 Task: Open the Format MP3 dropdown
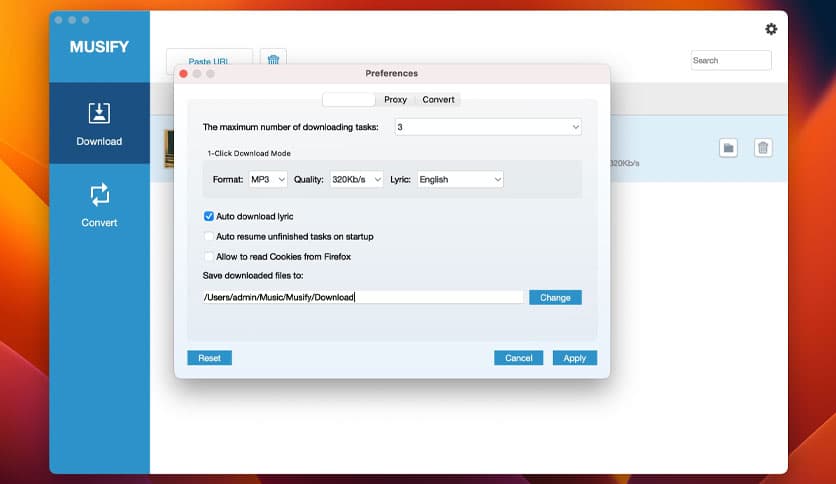click(267, 180)
